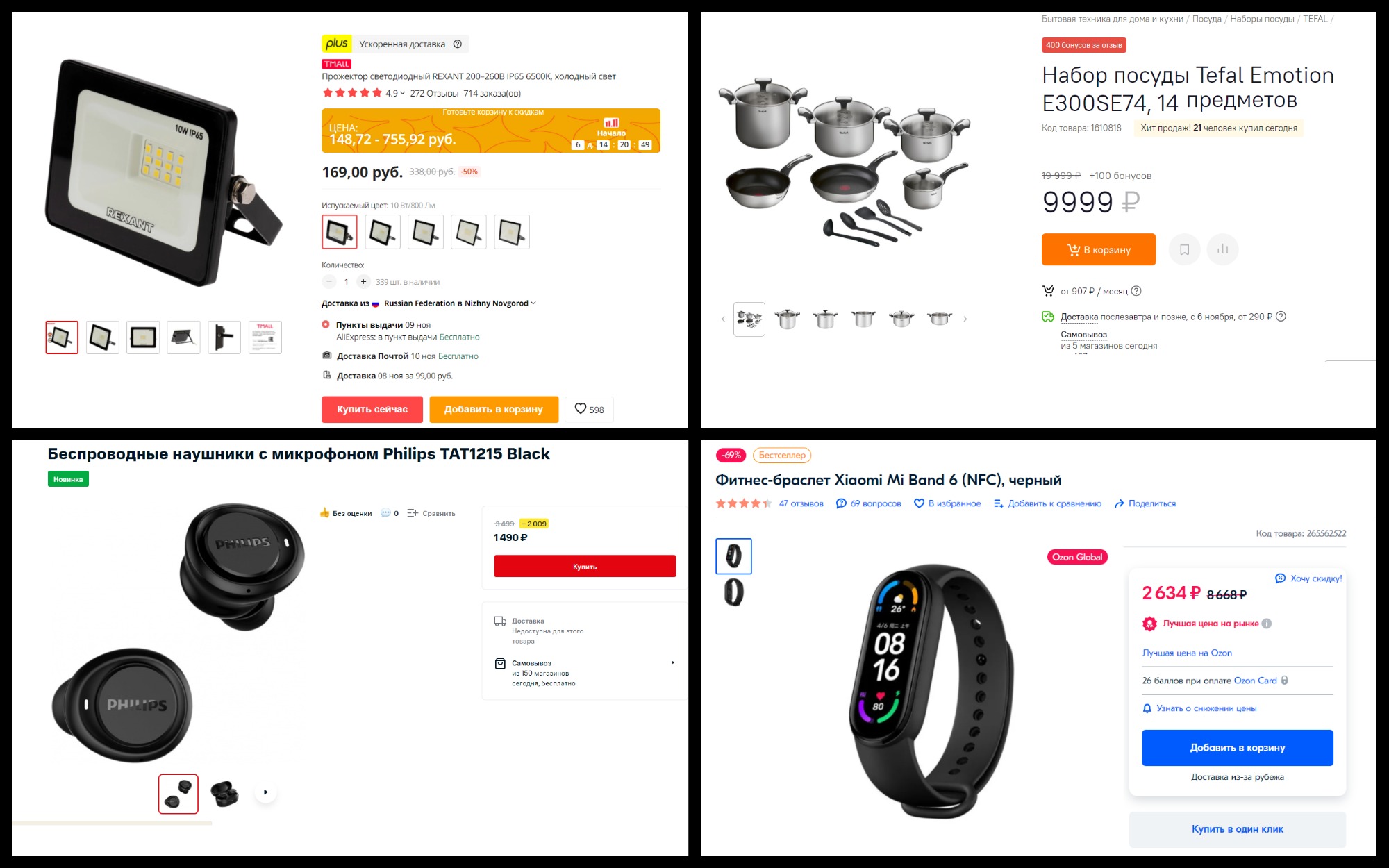Viewport: 1389px width, 868px height.
Task: Increase quantity with the plus stepper
Action: point(363,282)
